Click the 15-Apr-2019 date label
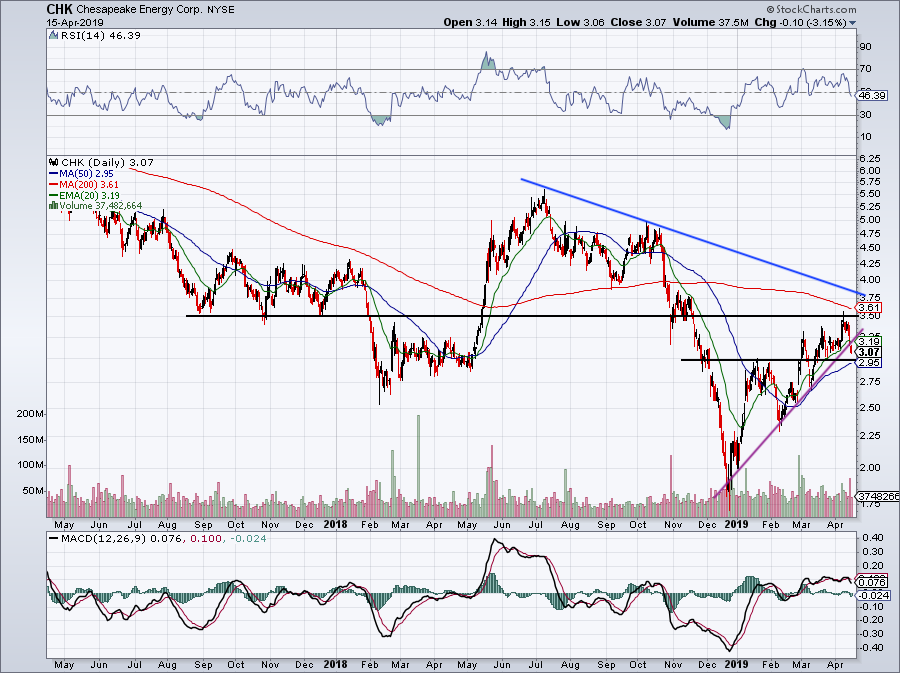Viewport: 900px width, 673px height. click(75, 23)
